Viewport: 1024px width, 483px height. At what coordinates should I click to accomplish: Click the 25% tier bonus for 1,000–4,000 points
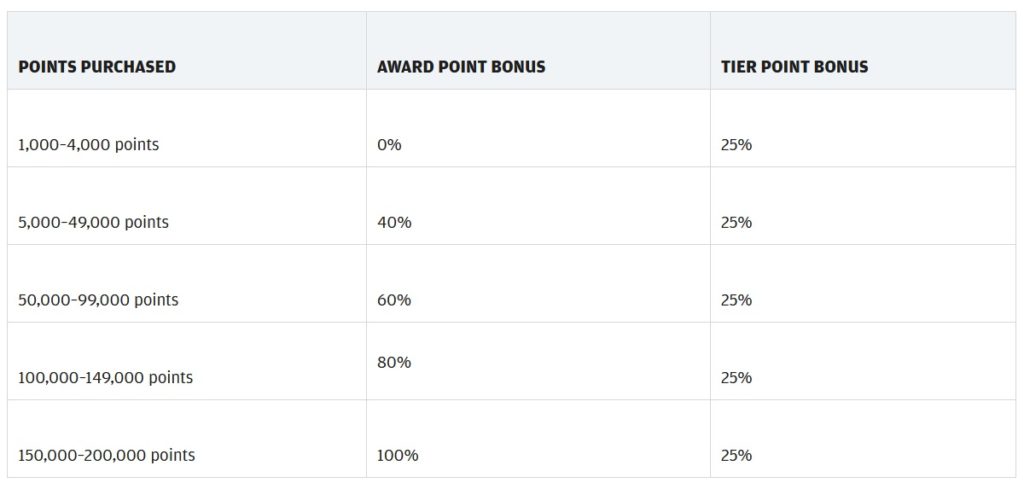736,145
